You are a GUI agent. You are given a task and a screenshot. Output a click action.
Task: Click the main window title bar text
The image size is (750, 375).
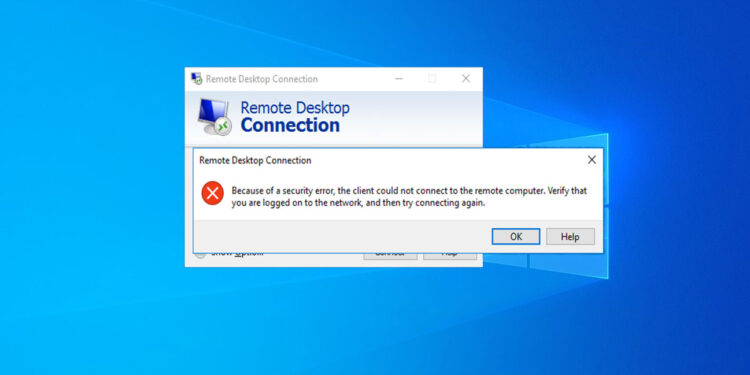point(262,79)
